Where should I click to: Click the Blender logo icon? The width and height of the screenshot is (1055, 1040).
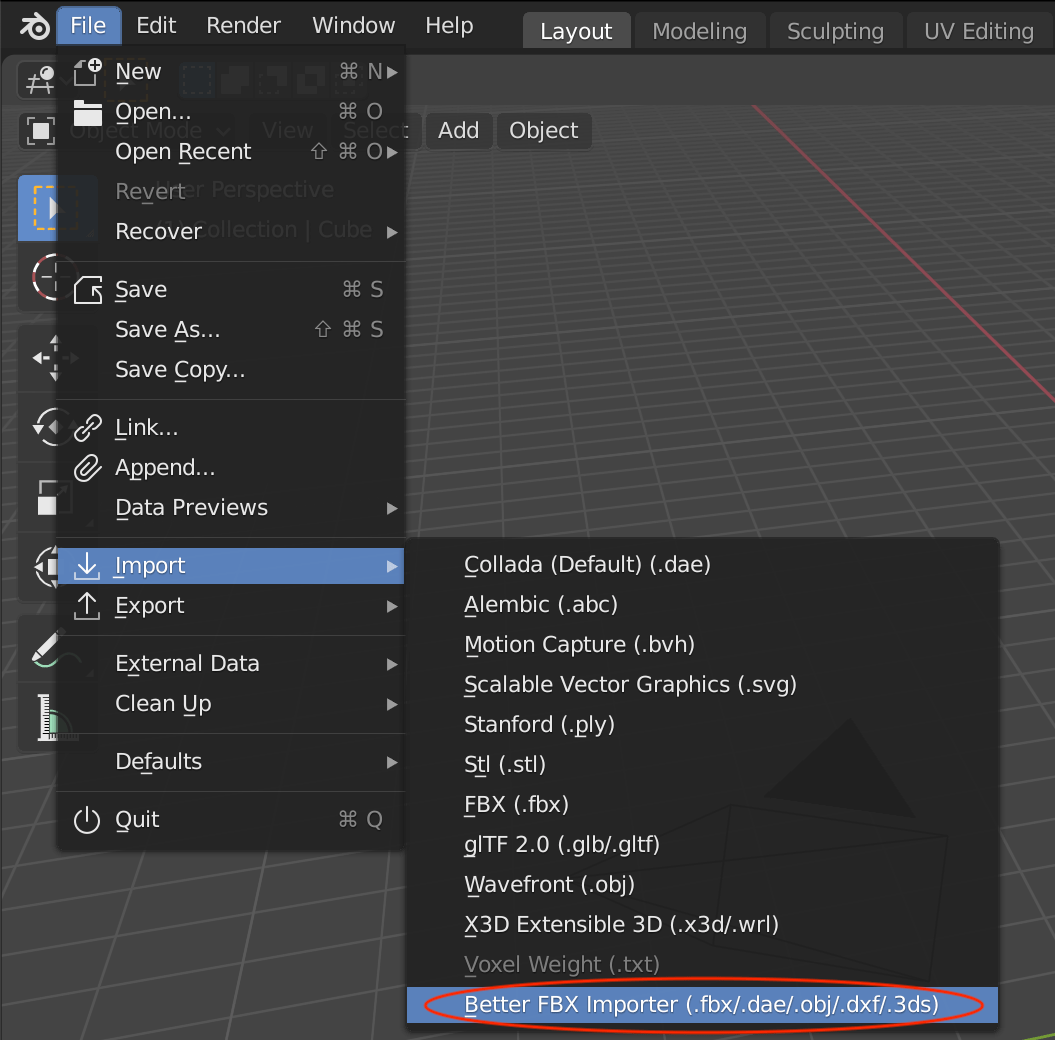(33, 25)
